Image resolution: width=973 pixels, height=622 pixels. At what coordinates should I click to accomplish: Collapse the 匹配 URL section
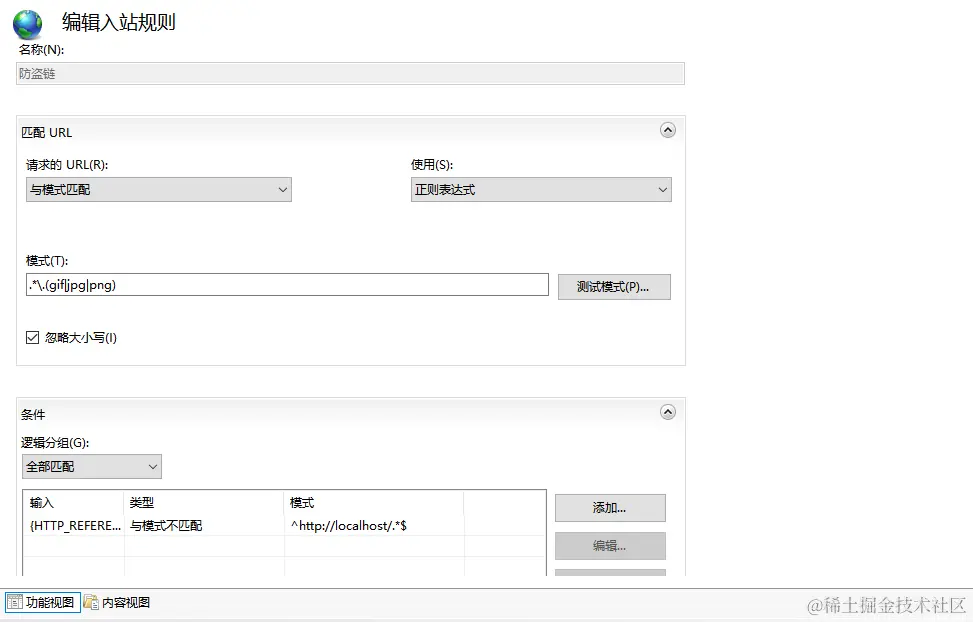(668, 130)
